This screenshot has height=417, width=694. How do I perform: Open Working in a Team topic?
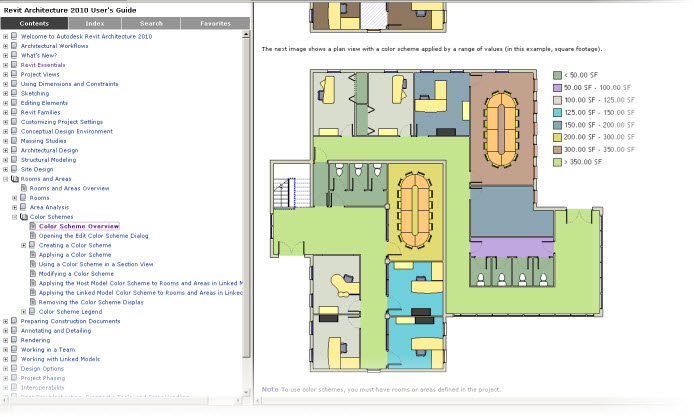coord(48,350)
